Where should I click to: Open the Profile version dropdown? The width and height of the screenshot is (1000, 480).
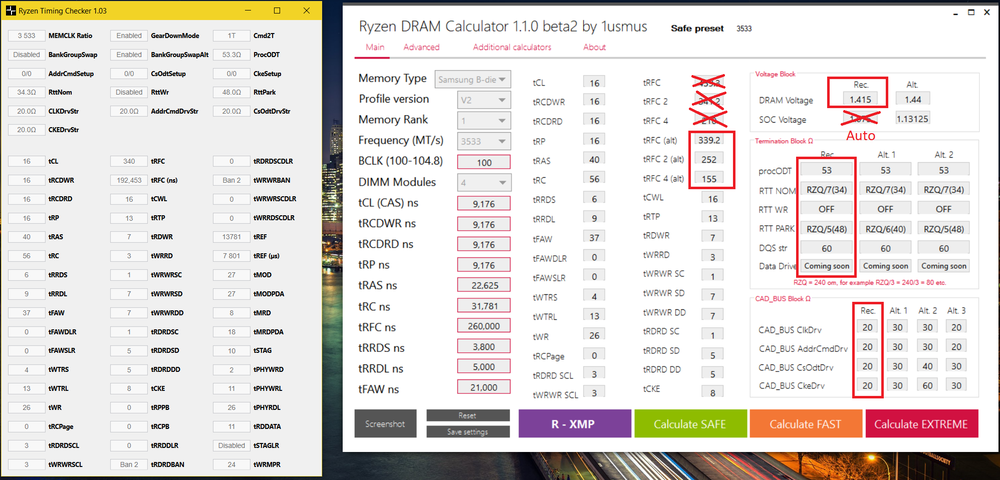[x=484, y=99]
